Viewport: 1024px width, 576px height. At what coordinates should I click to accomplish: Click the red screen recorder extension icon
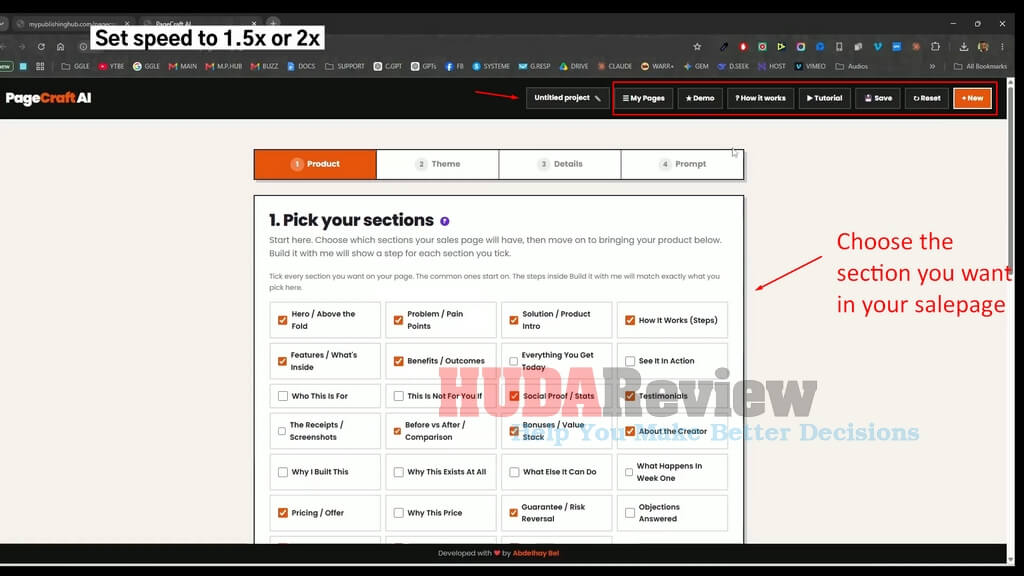(x=743, y=47)
